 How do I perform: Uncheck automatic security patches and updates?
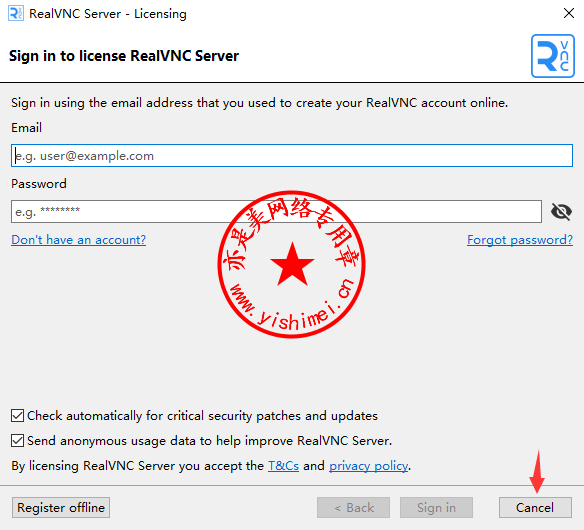(x=18, y=415)
